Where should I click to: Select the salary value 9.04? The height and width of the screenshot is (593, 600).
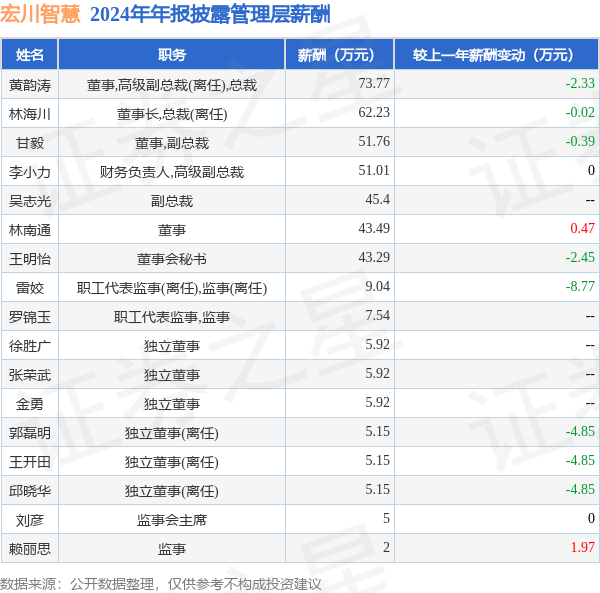[x=377, y=286]
